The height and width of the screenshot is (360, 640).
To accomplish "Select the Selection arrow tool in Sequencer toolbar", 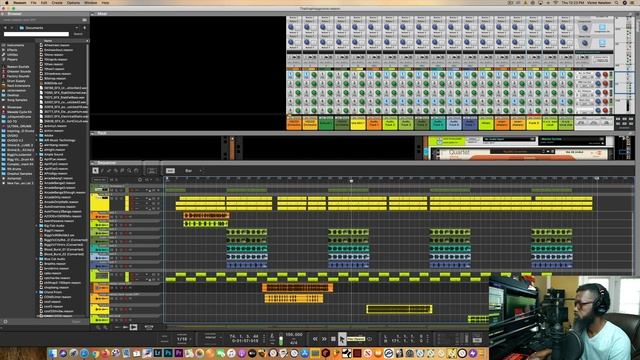I will click(95, 171).
